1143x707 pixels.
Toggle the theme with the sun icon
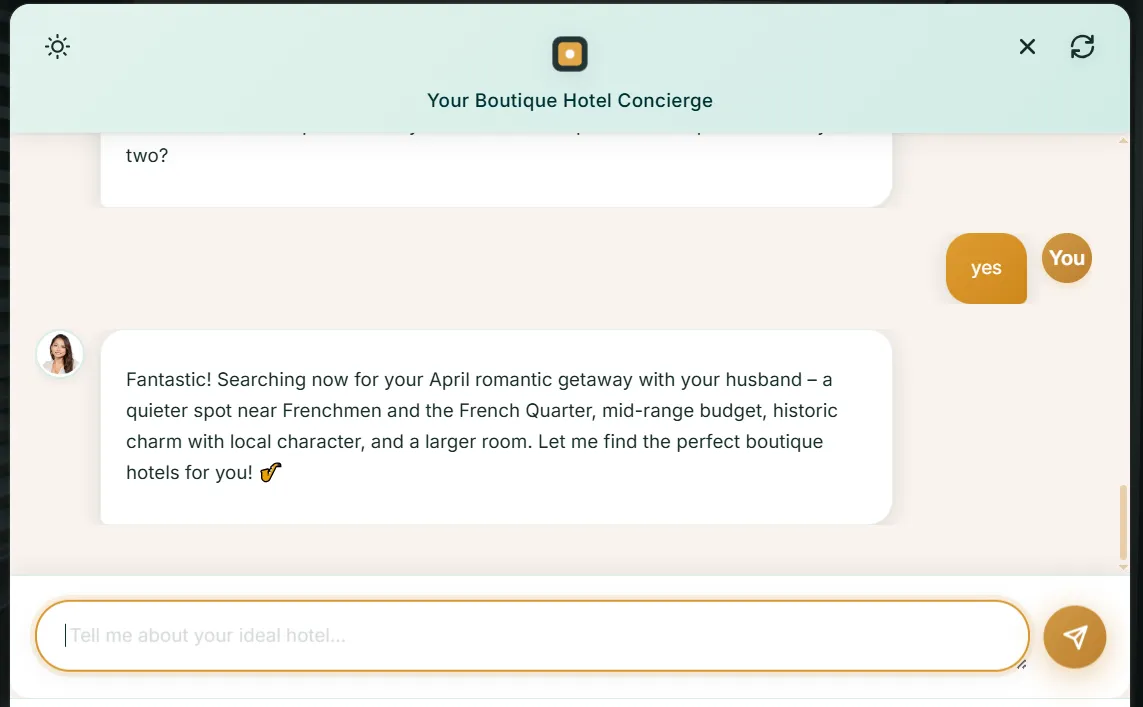pyautogui.click(x=57, y=46)
